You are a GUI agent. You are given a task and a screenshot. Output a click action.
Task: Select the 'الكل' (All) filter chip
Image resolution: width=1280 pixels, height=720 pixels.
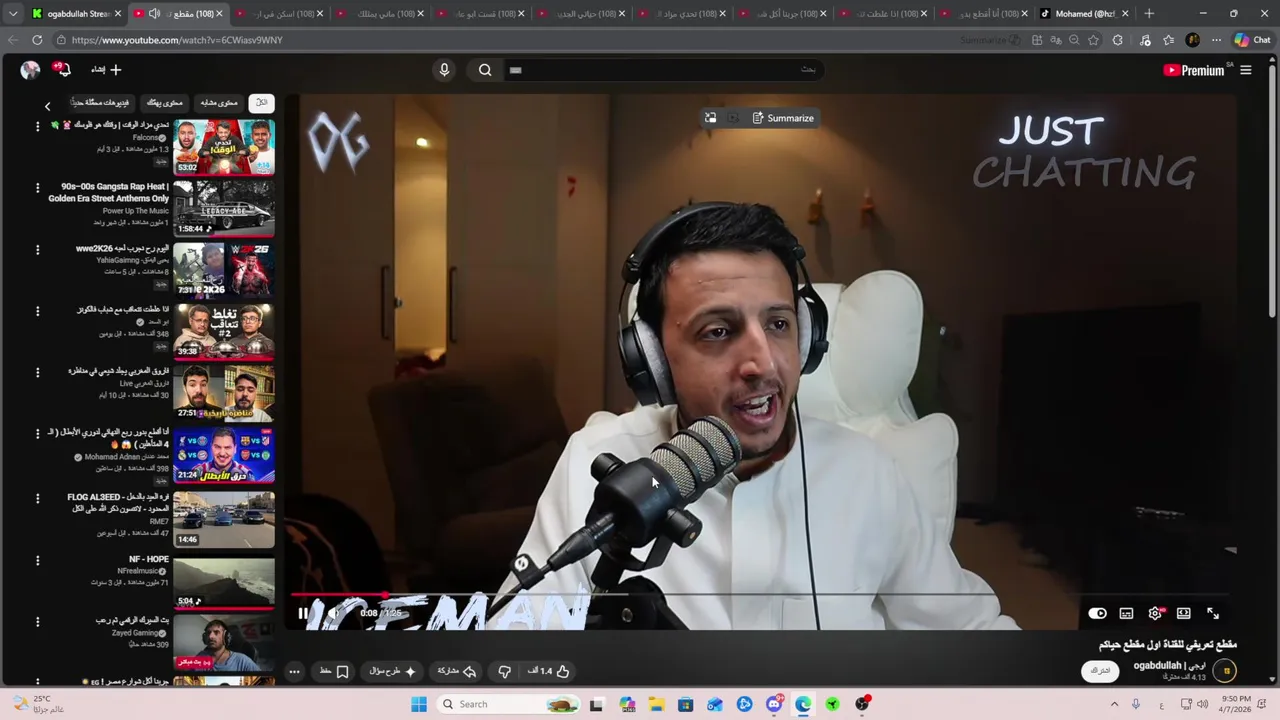(x=261, y=102)
